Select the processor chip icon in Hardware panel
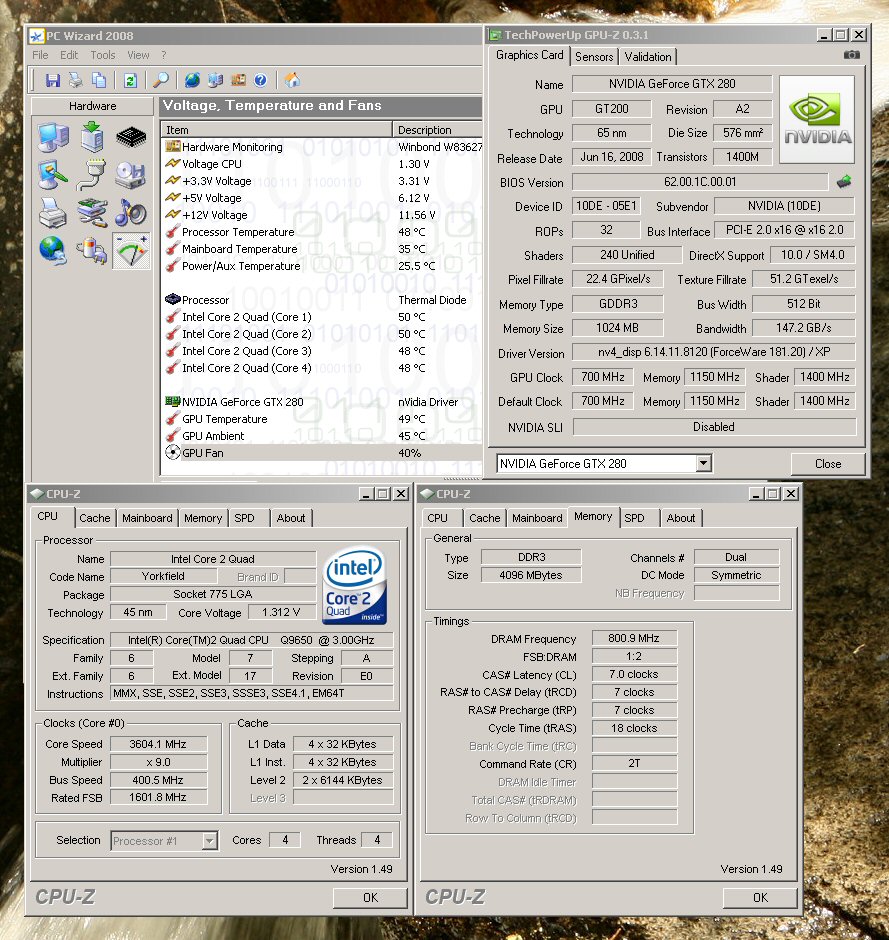 tap(130, 137)
